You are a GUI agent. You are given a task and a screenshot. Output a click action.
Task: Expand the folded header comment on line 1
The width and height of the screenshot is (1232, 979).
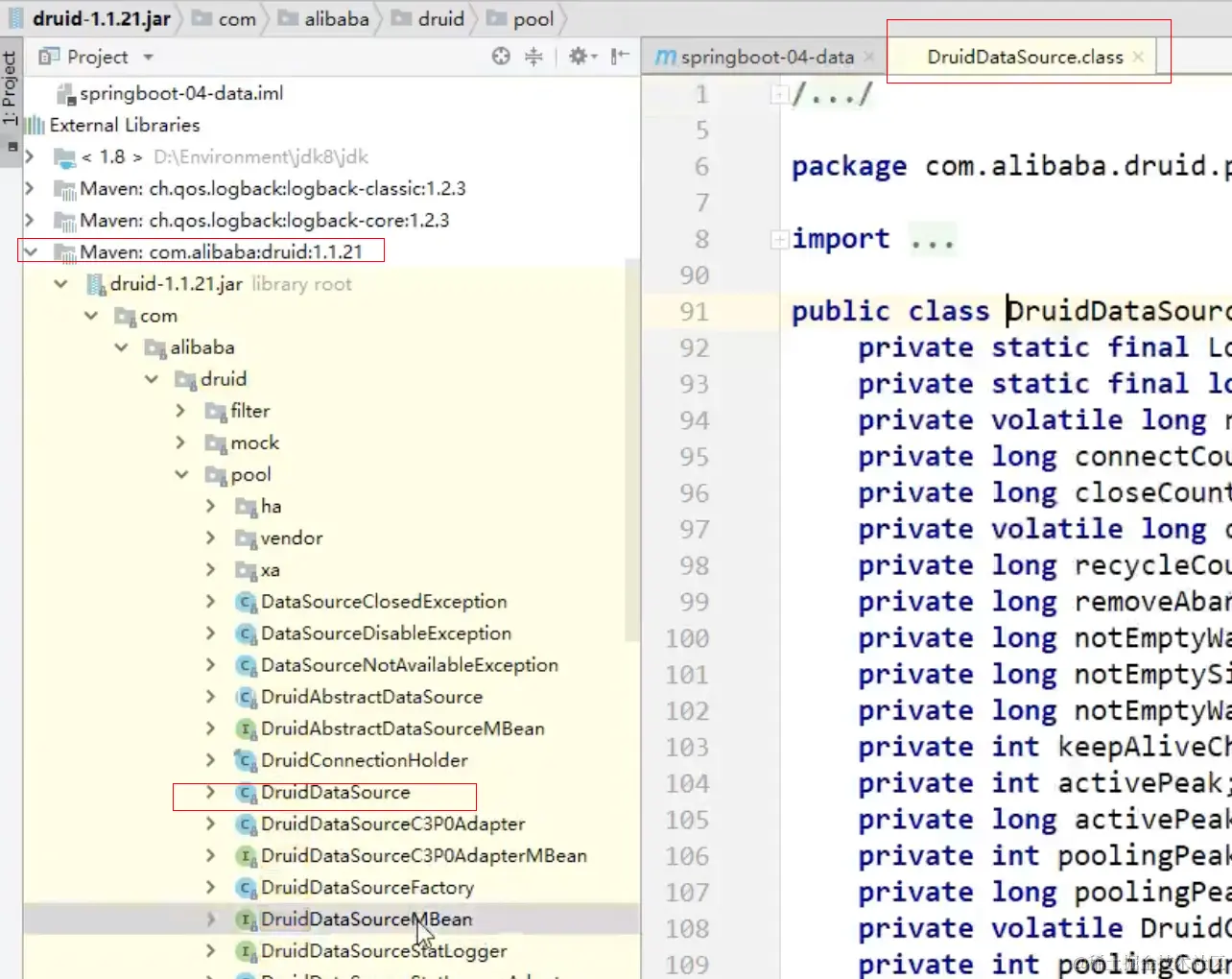[x=780, y=94]
